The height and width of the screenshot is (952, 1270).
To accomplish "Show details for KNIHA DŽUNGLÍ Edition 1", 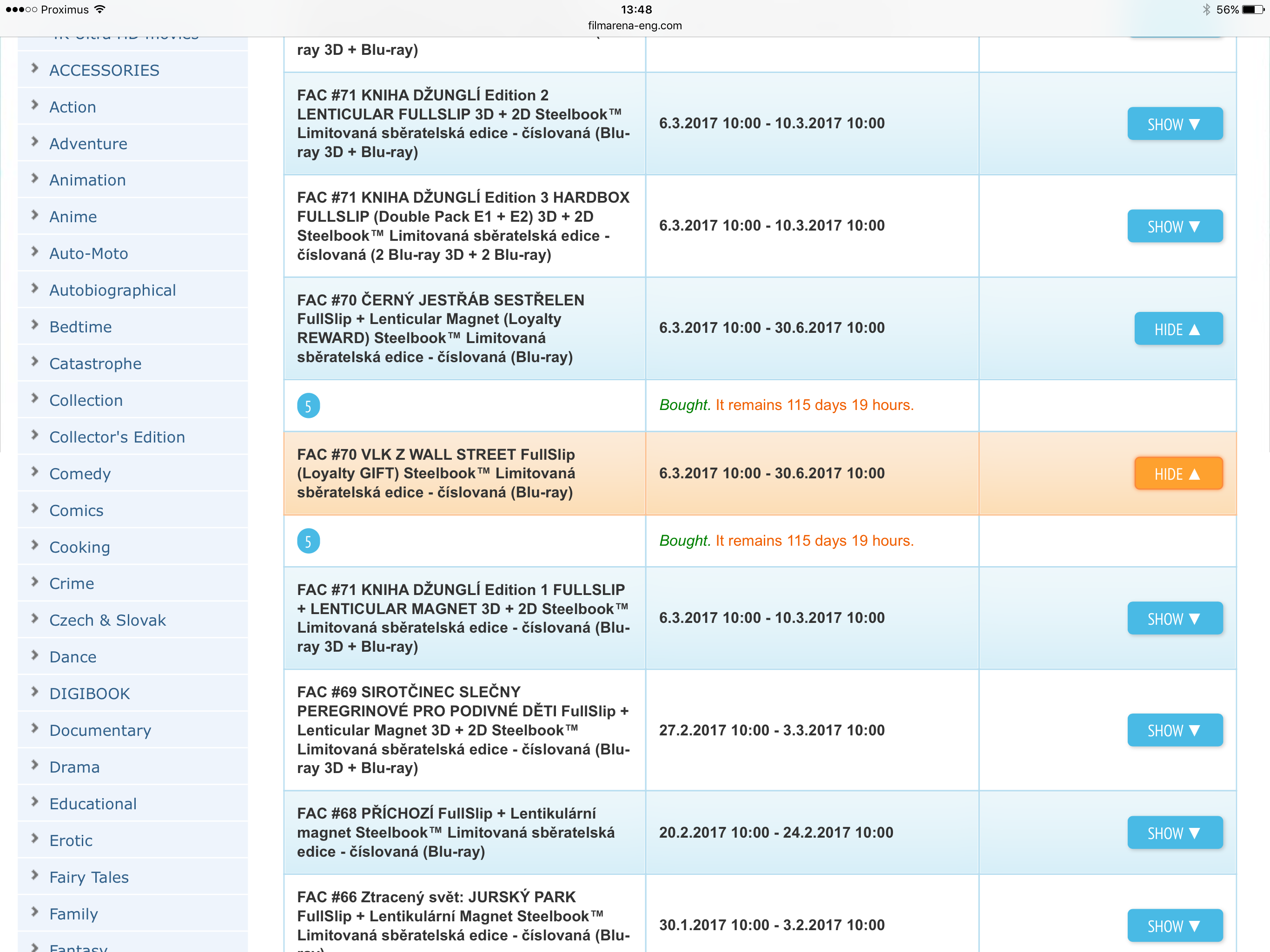I will (x=1175, y=618).
